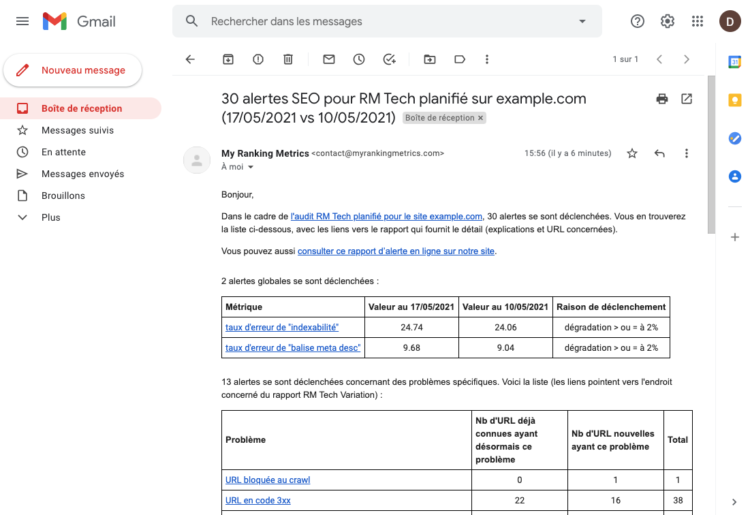Go to next email chevron

coord(686,59)
